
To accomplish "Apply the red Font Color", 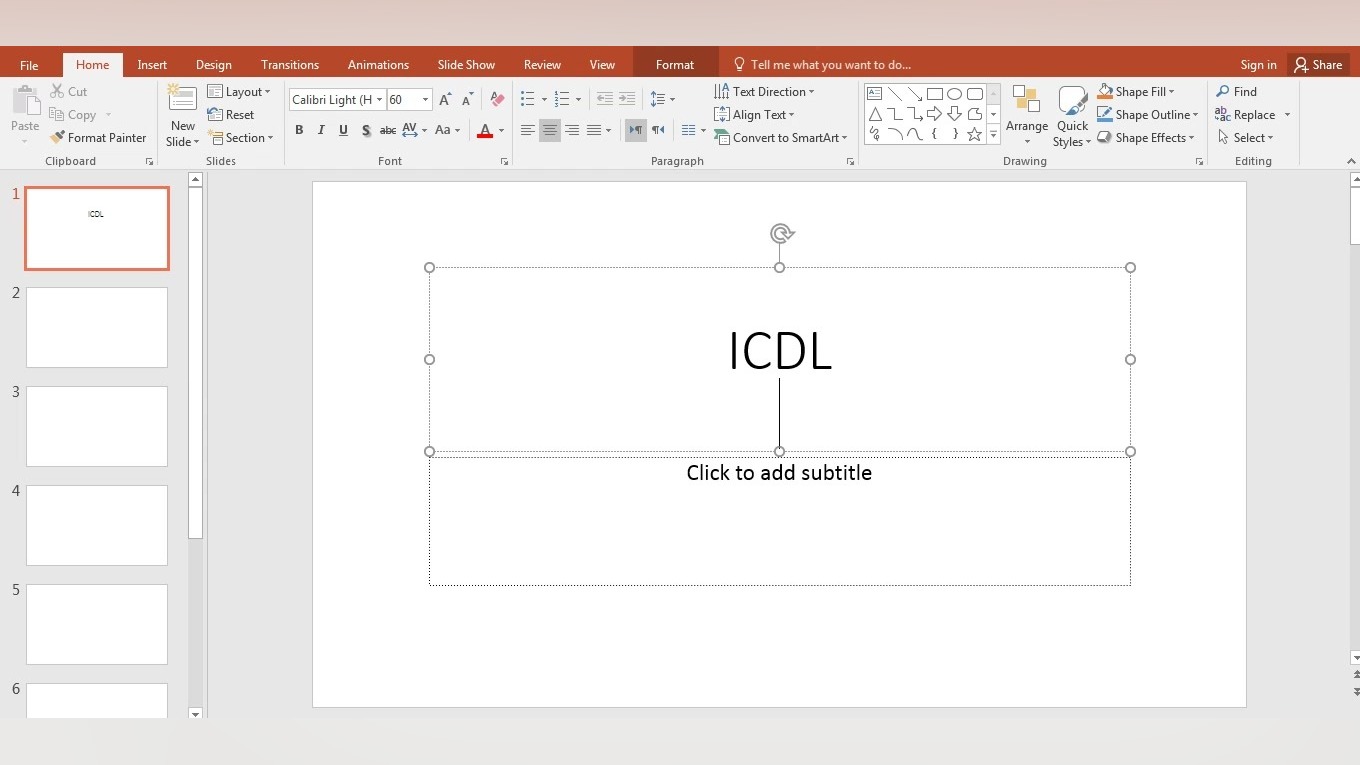I will point(485,130).
